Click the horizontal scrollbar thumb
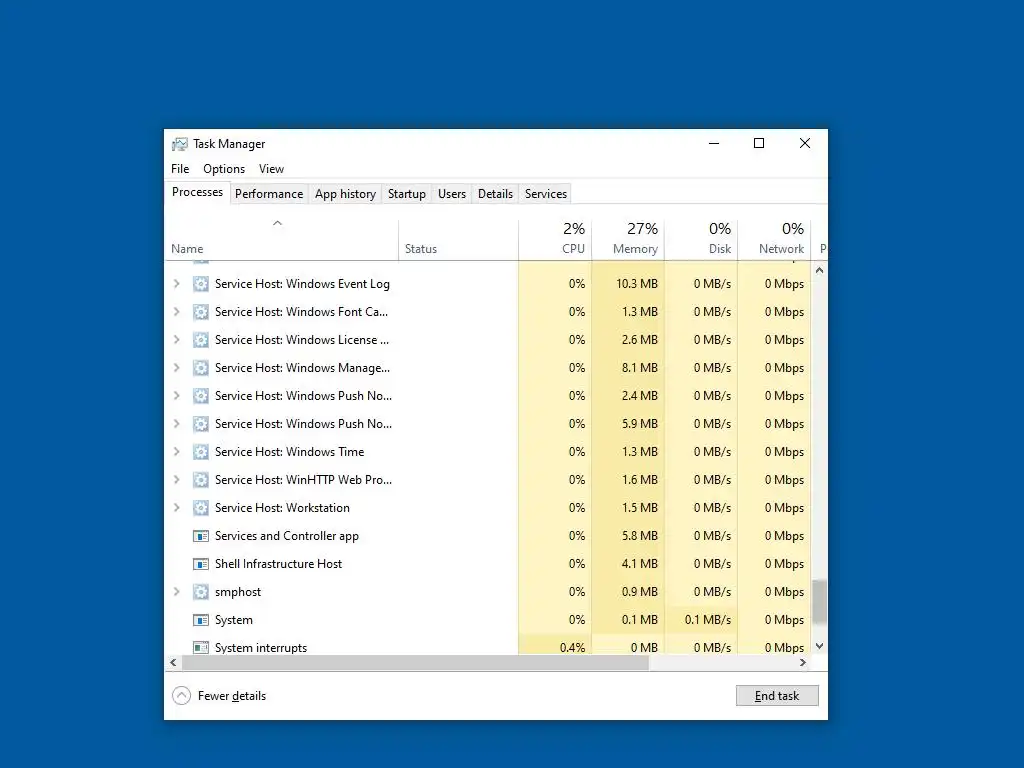Viewport: 1024px width, 768px height. pyautogui.click(x=415, y=663)
